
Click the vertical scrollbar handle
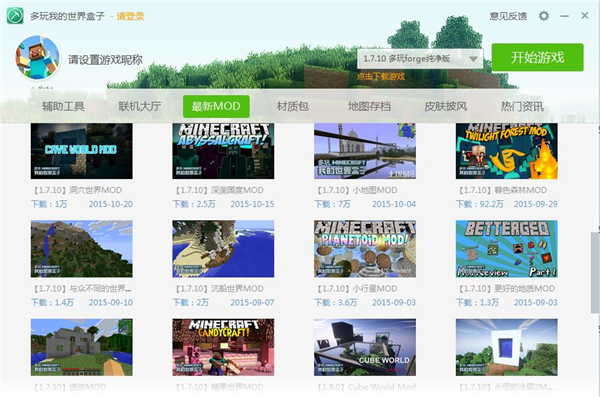point(595,272)
